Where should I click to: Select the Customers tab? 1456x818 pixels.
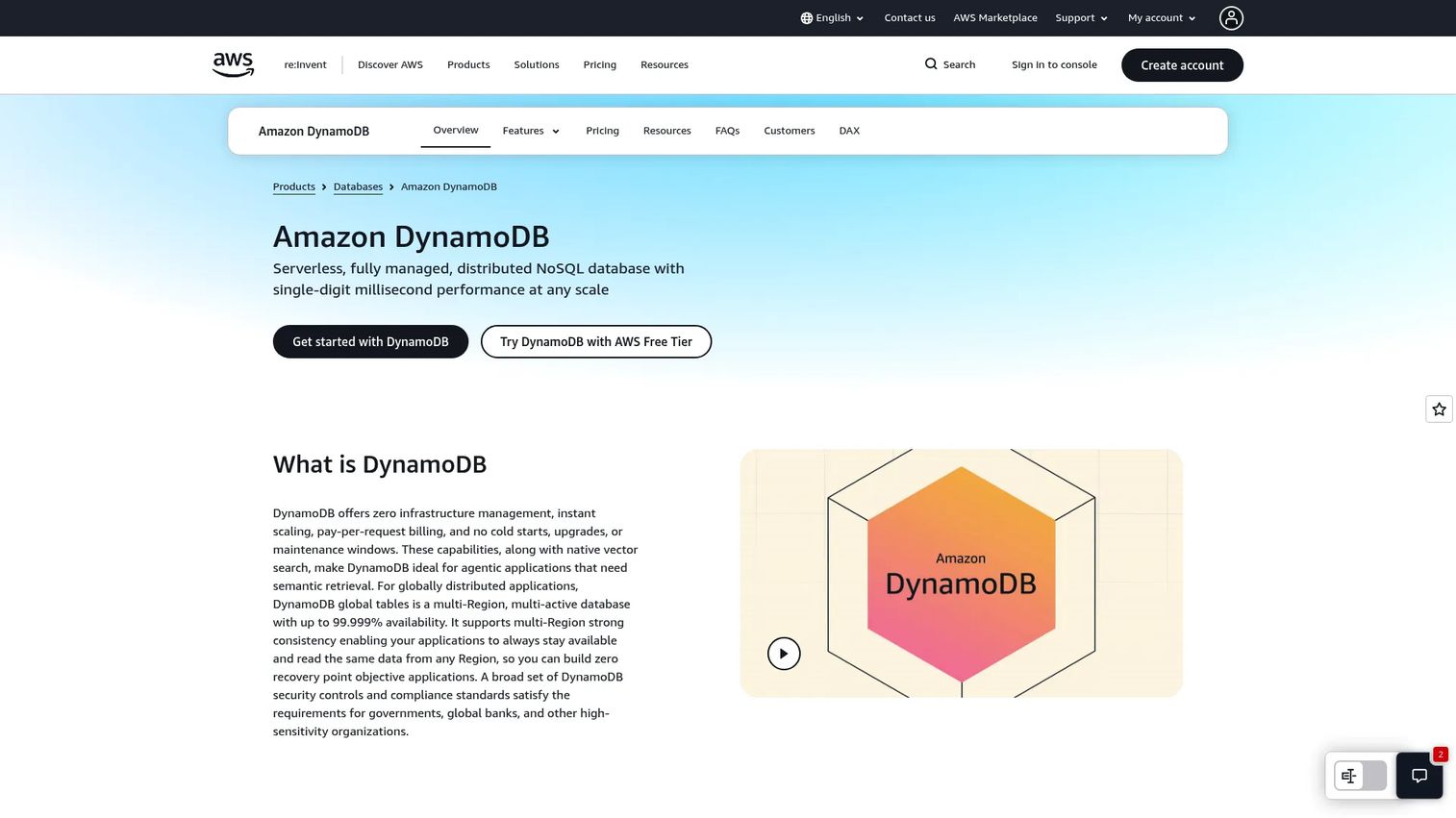tap(790, 131)
